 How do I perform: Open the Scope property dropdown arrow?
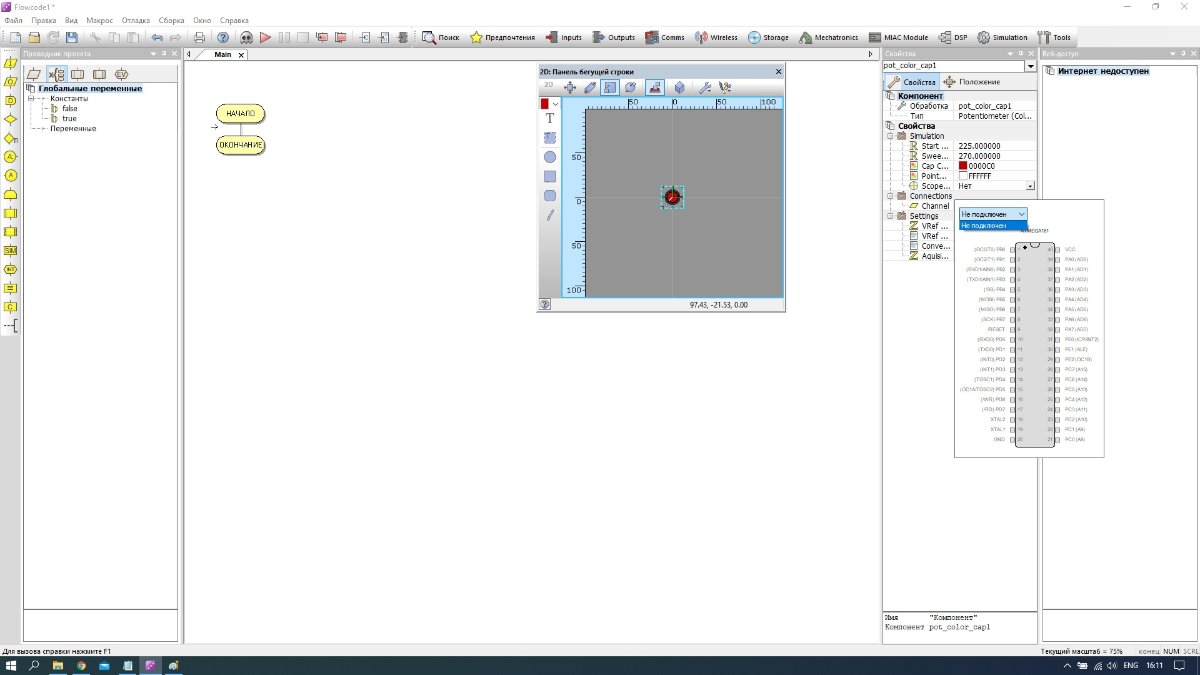click(x=1030, y=186)
